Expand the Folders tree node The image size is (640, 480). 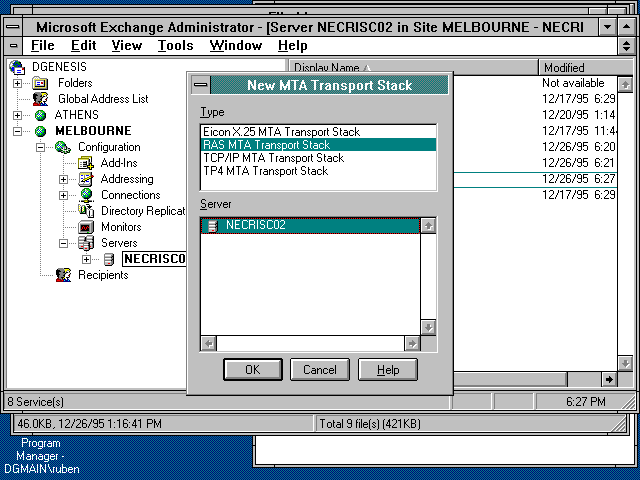(18, 83)
